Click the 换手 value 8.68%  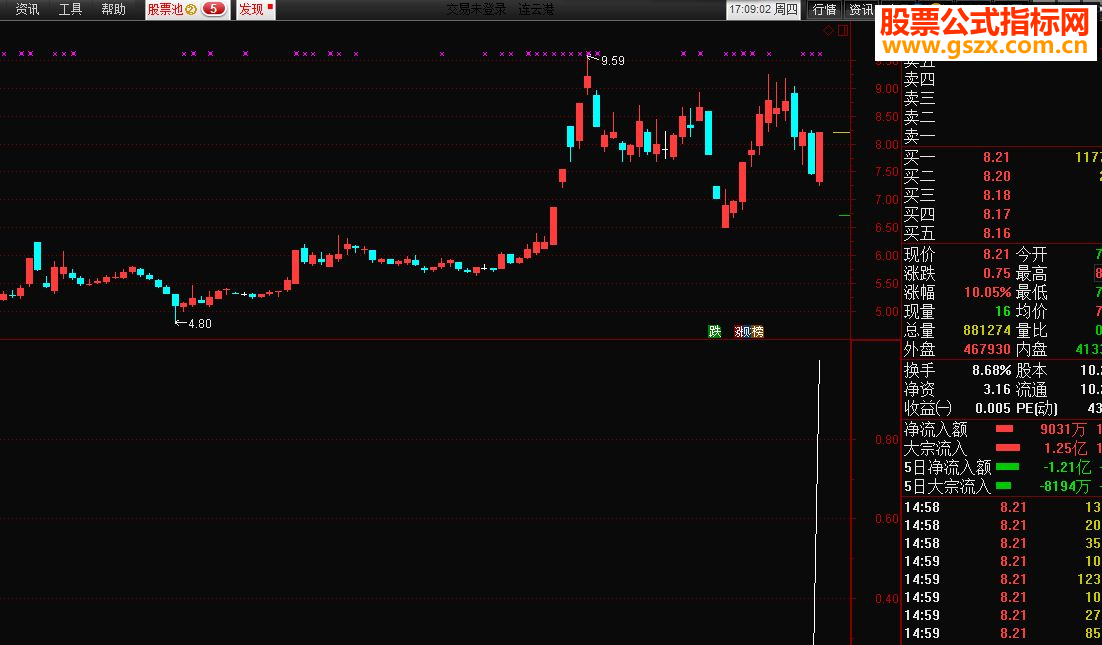click(992, 370)
